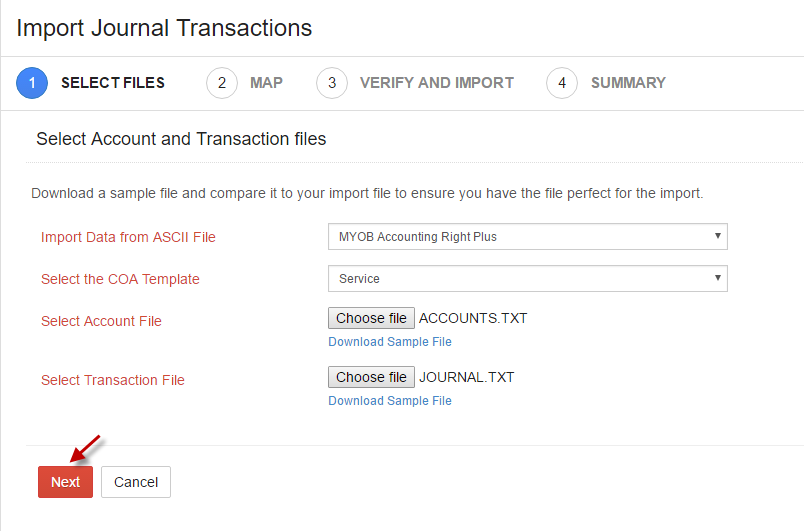804x531 pixels.
Task: Click the JOURNAL.TXT file name
Action: click(467, 377)
